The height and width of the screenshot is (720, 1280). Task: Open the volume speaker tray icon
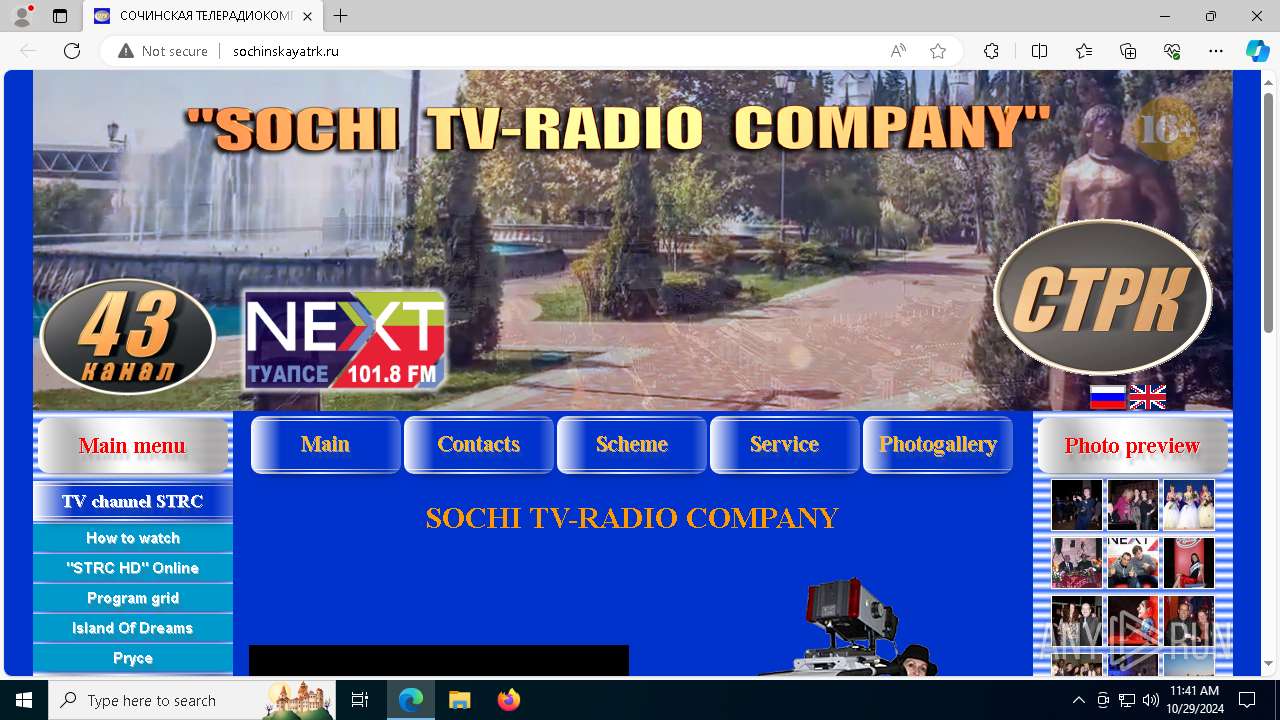tap(1151, 700)
